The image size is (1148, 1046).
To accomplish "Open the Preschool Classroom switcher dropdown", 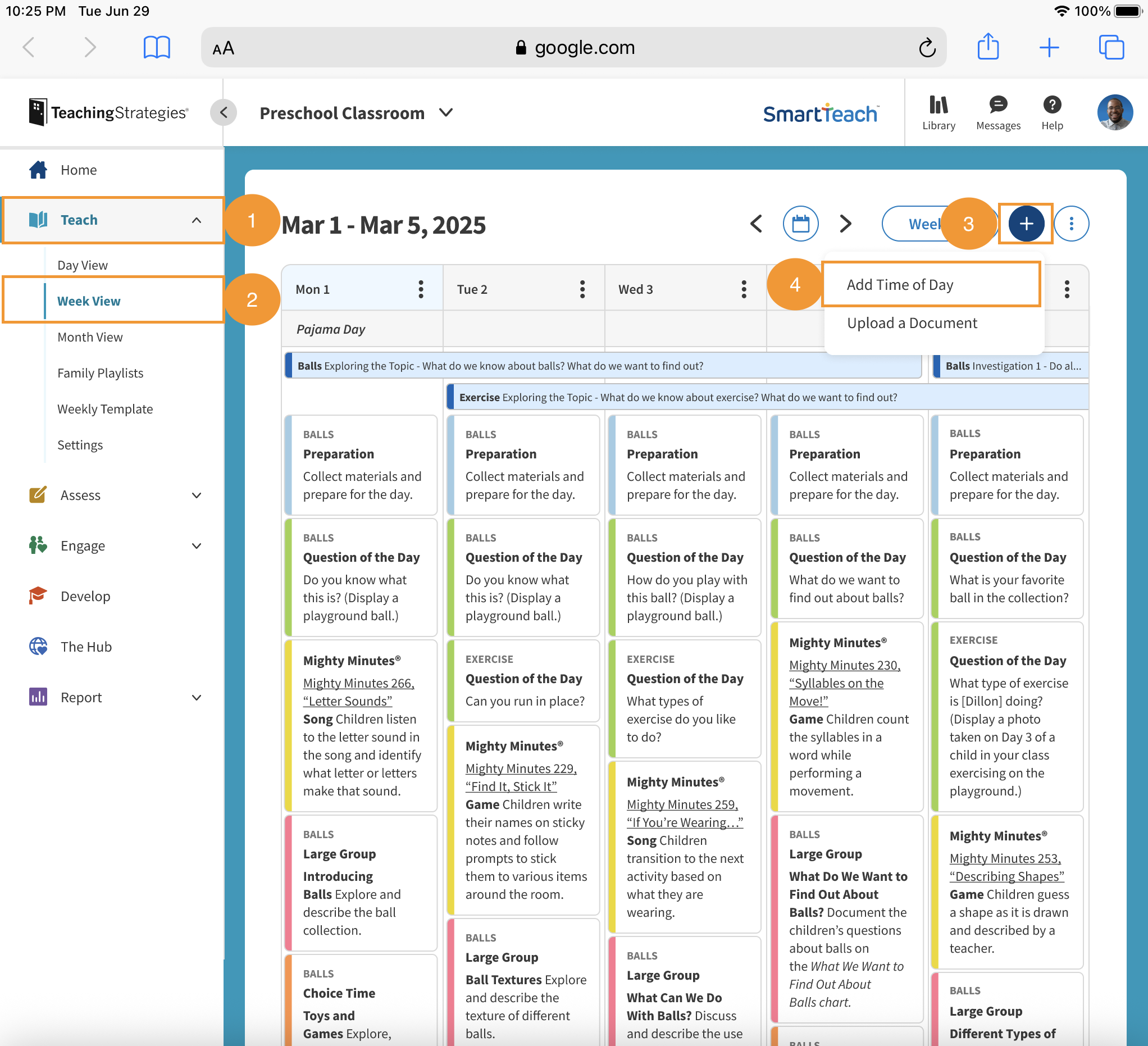I will point(445,113).
